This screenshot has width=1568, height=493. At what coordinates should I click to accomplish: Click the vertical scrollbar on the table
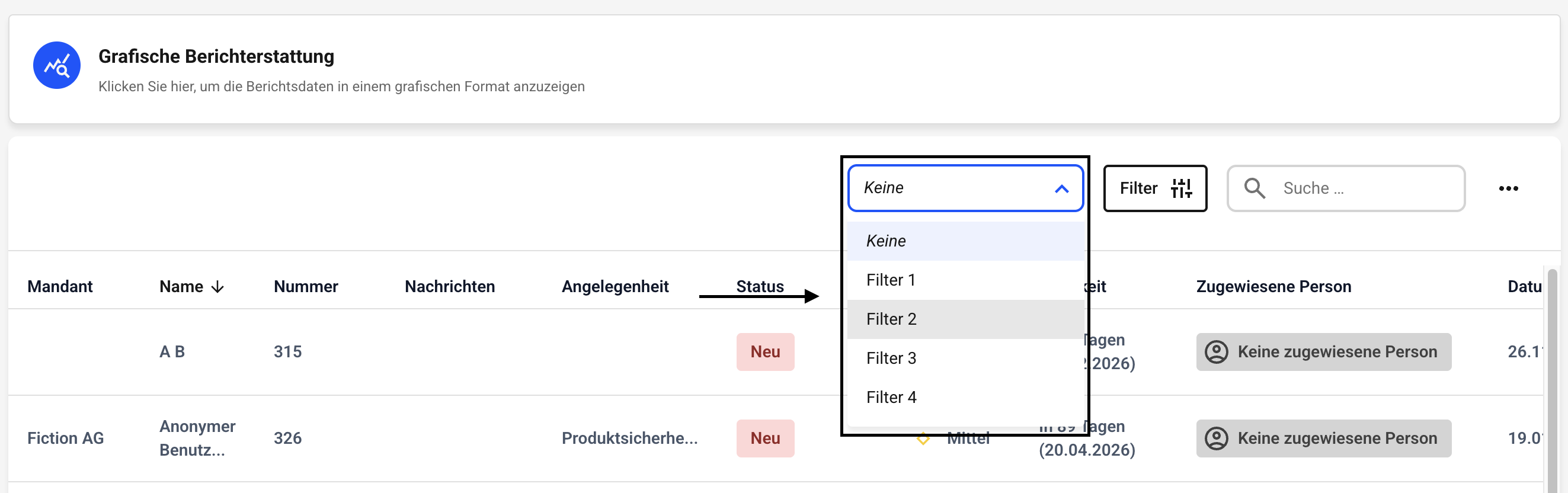[x=1551, y=377]
